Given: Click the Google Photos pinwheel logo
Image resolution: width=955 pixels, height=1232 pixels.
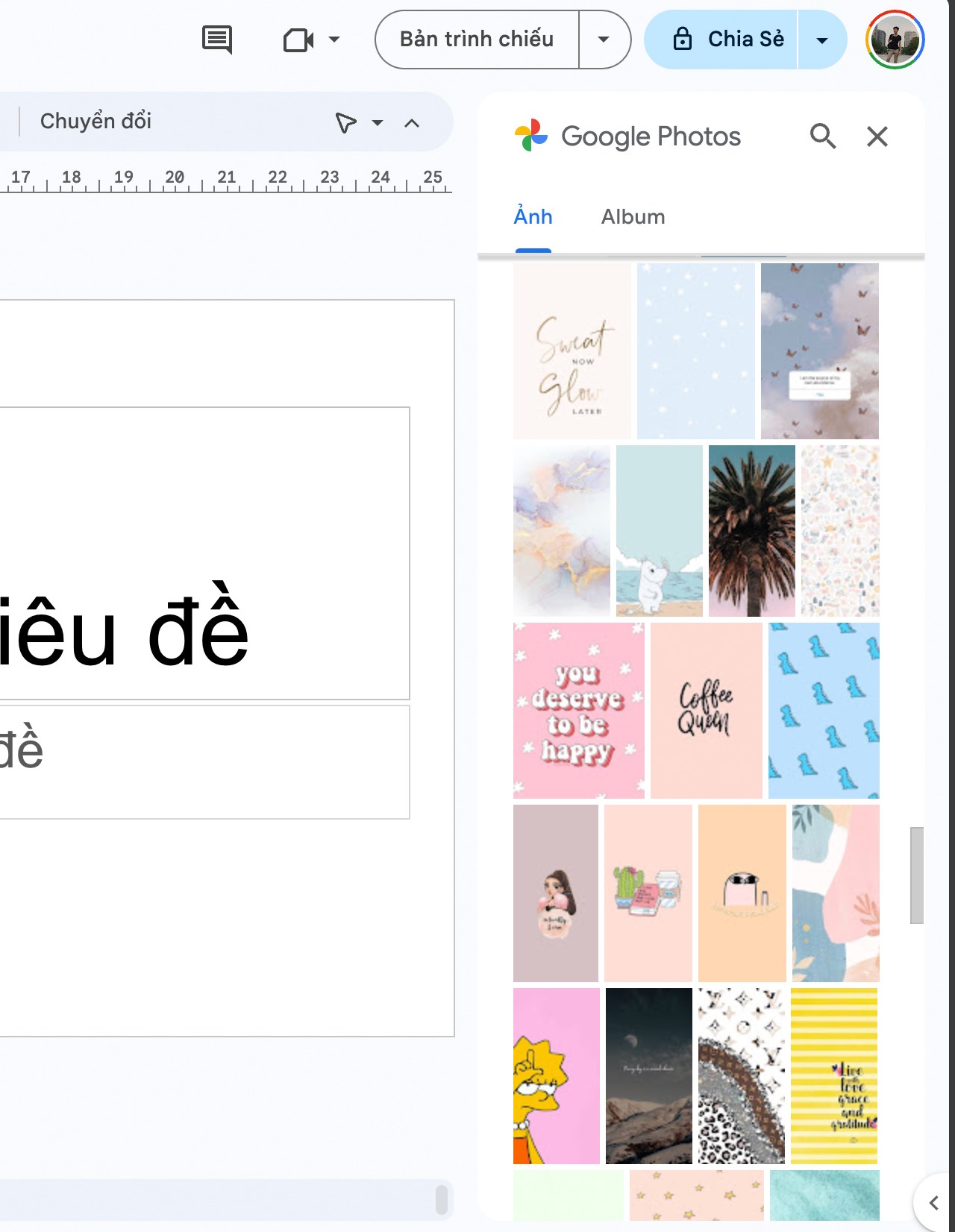Looking at the screenshot, I should 531,136.
